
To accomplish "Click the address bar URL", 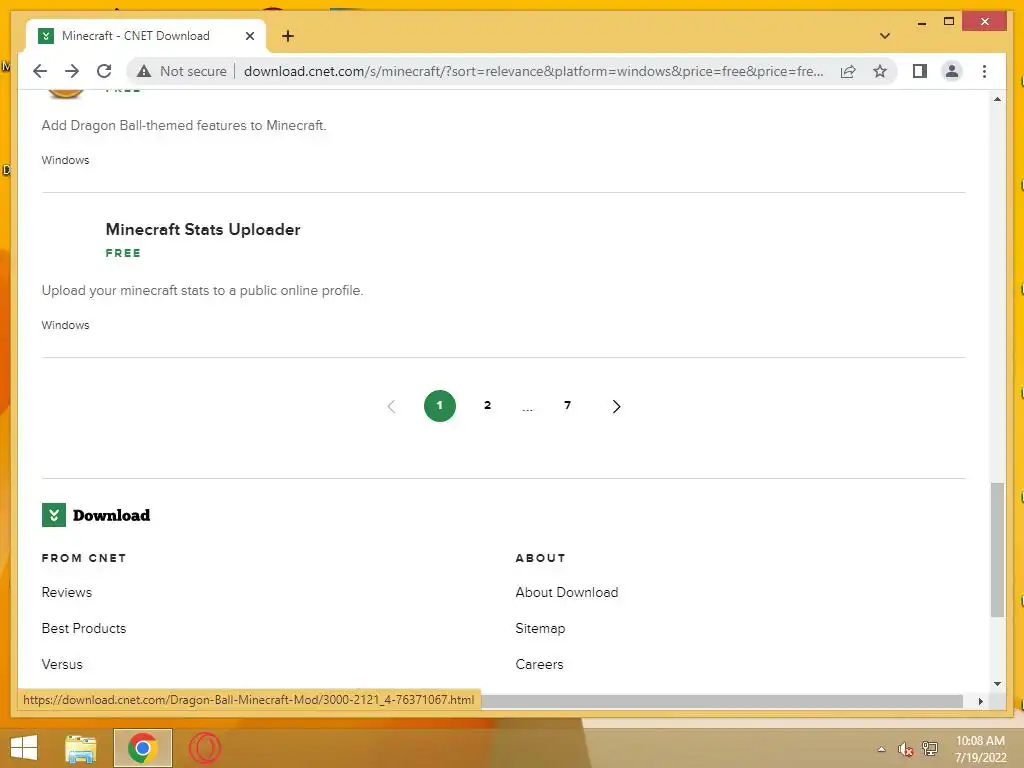I will 533,71.
